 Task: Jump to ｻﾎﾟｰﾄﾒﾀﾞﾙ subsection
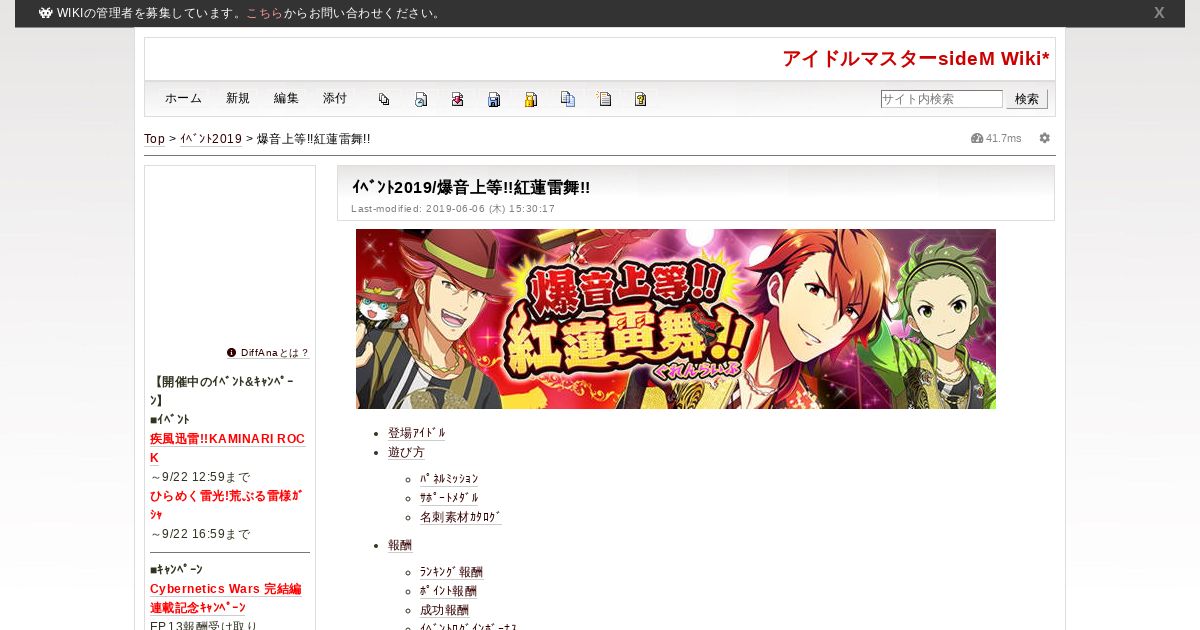coord(449,498)
